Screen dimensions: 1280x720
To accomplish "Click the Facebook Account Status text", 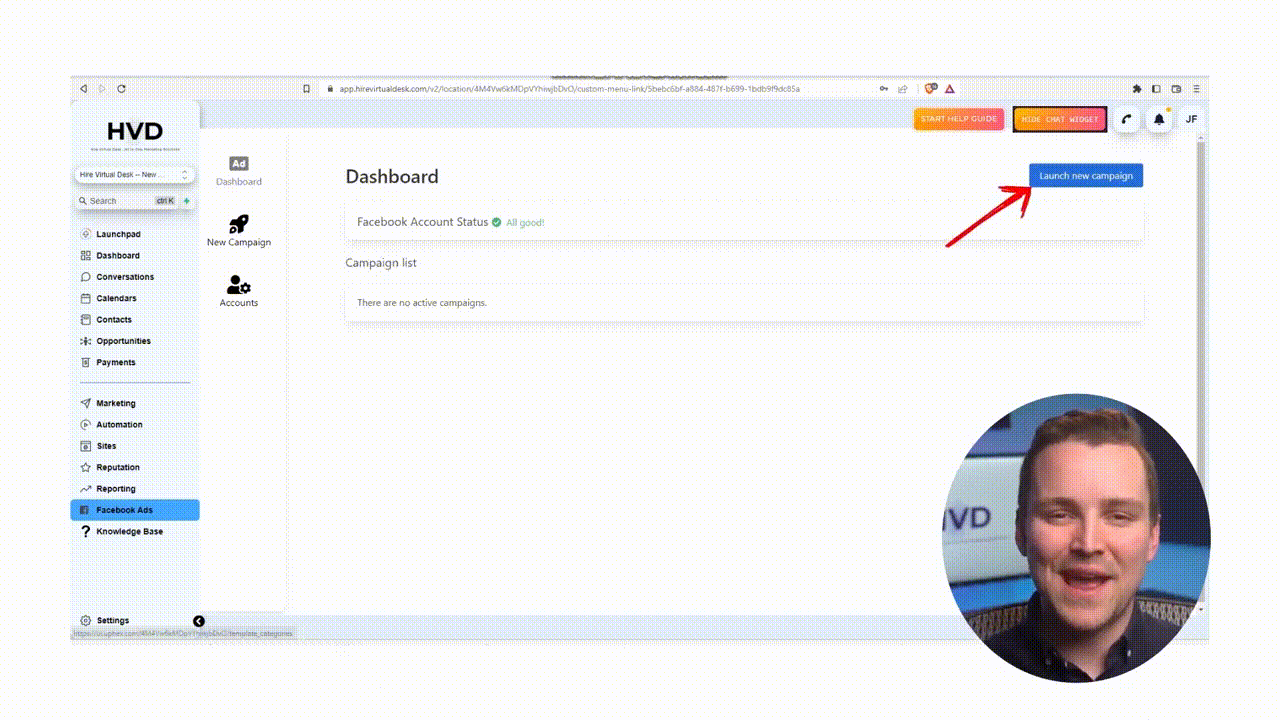I will [x=423, y=222].
